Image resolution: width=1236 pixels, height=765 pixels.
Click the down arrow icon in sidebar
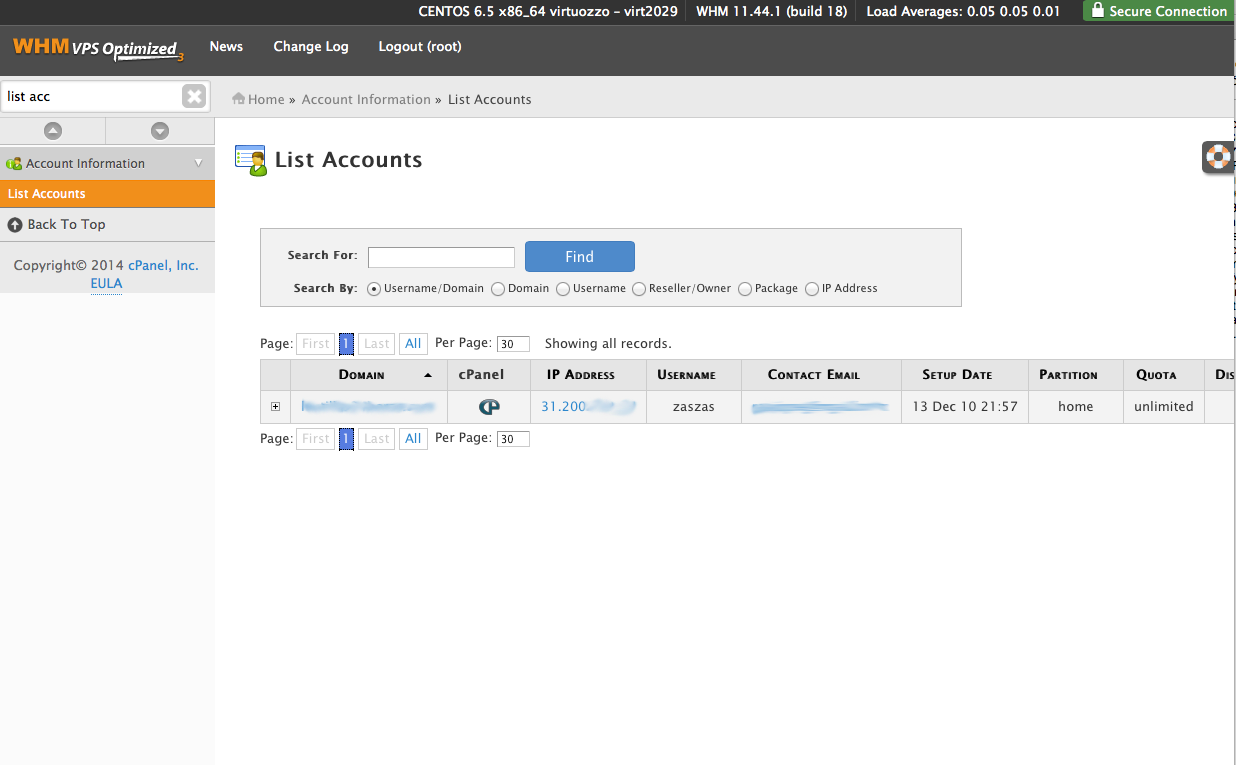160,131
